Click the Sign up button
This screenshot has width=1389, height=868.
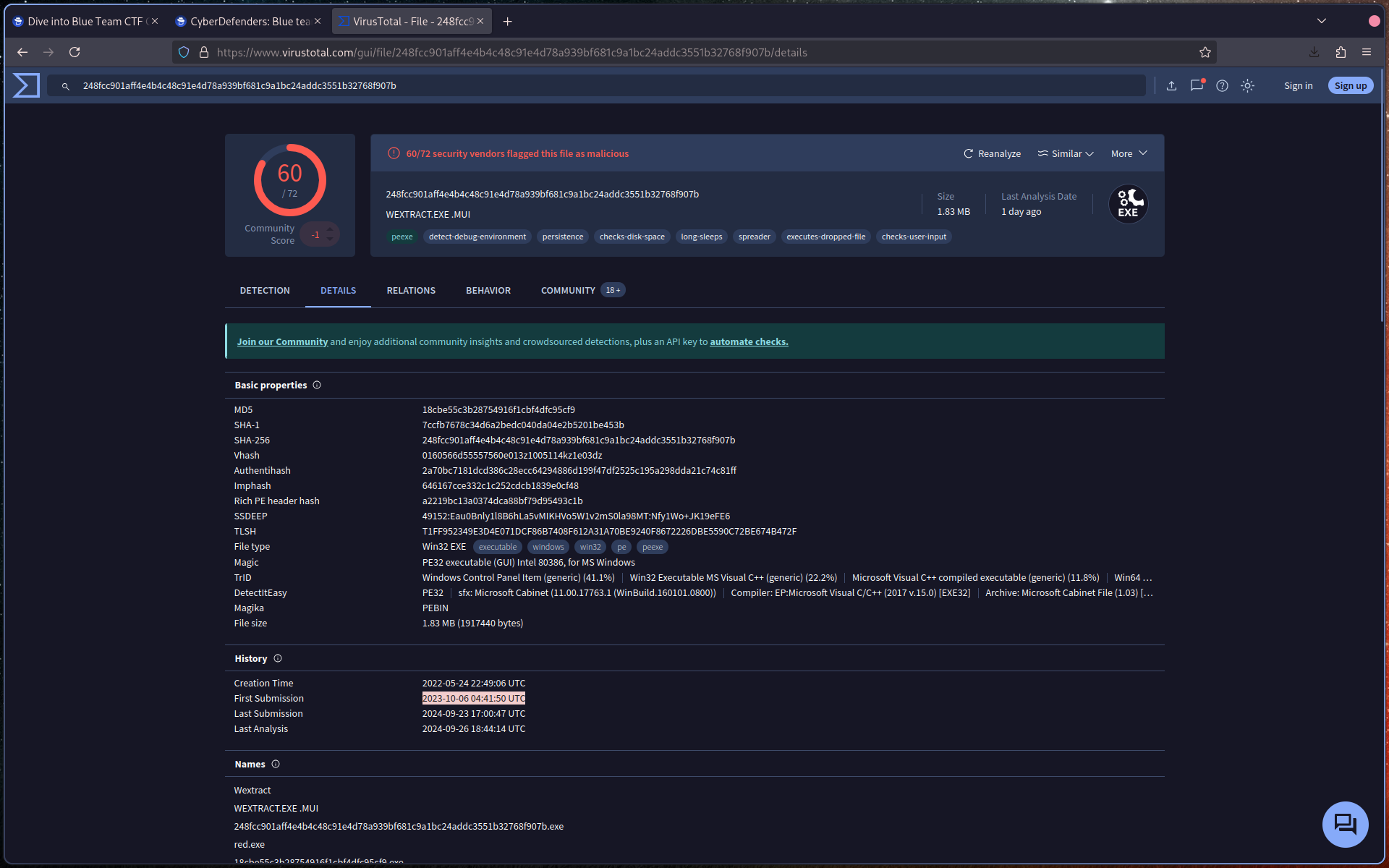click(1351, 86)
